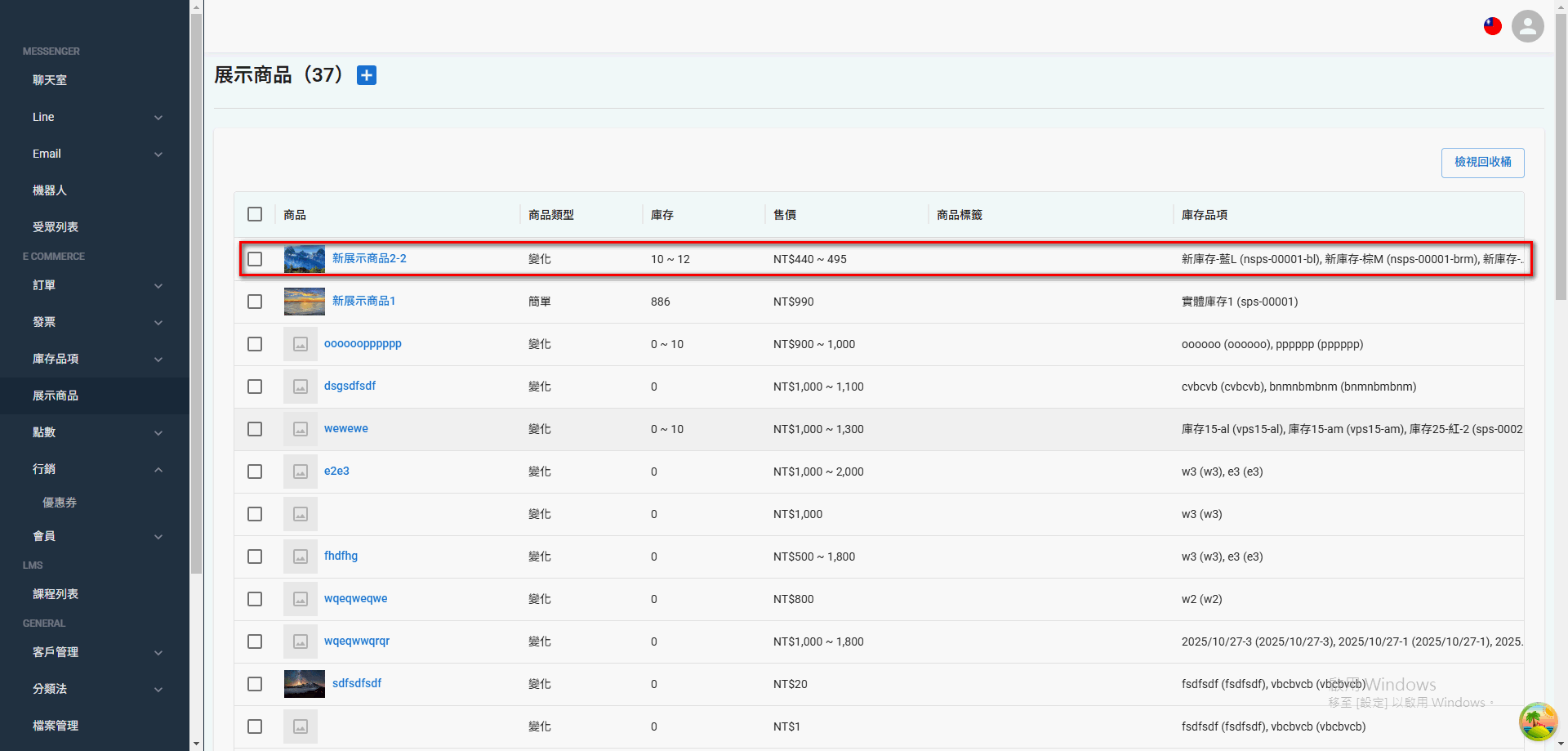This screenshot has width=1568, height=751.
Task: Expand the 會員 menu chevron
Action: tap(158, 537)
